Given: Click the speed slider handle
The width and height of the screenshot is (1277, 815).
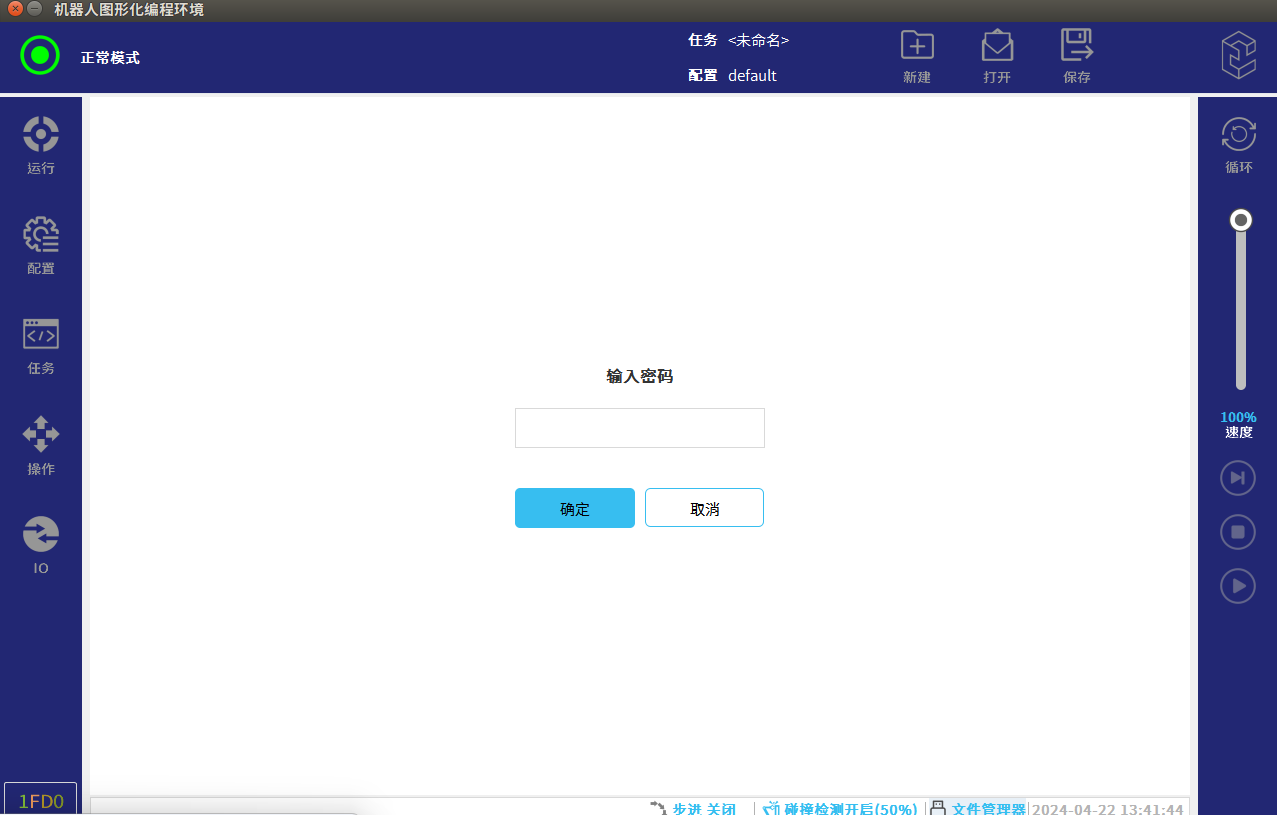Looking at the screenshot, I should coord(1241,220).
